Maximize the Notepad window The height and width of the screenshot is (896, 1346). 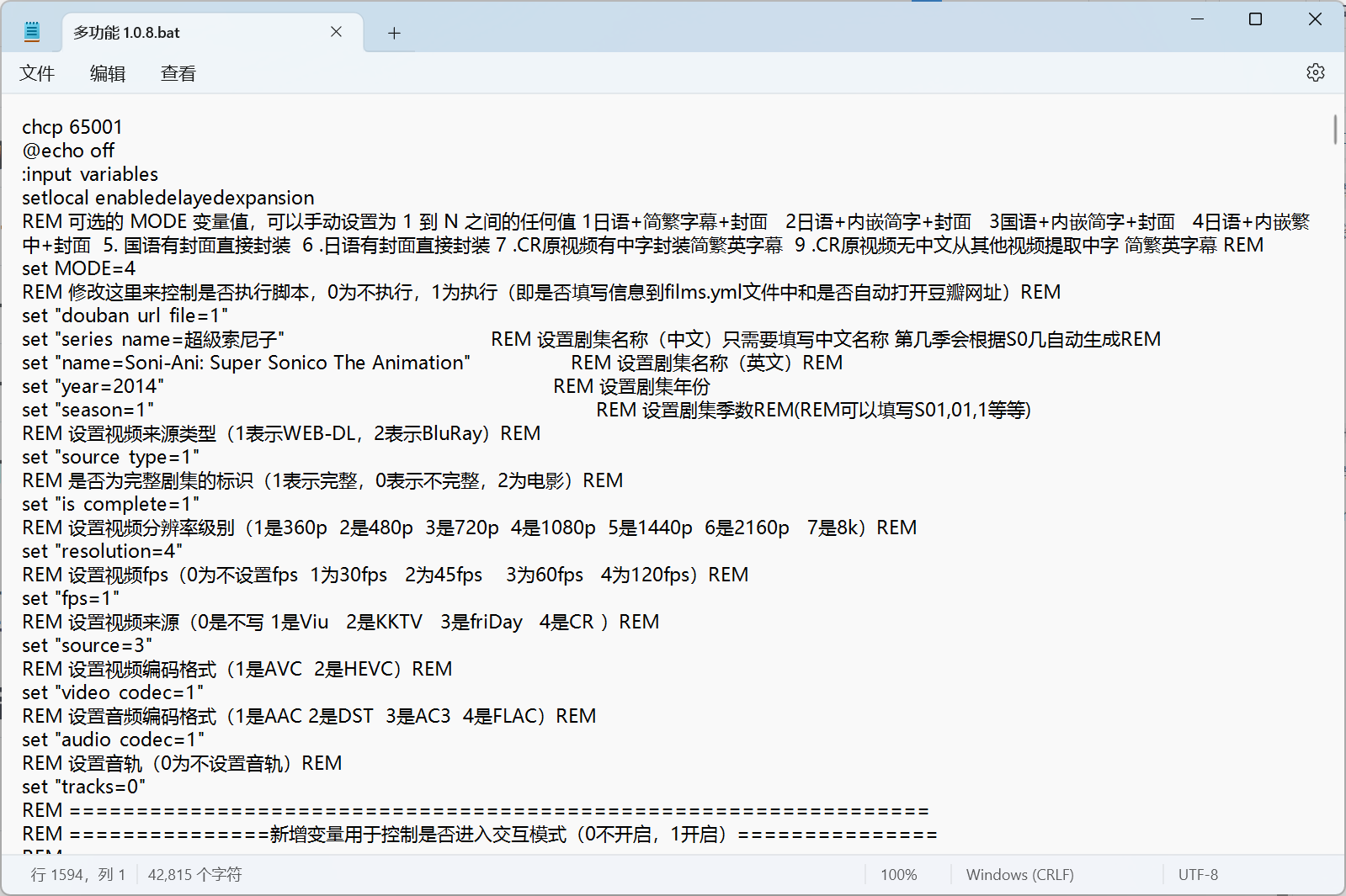1255,19
